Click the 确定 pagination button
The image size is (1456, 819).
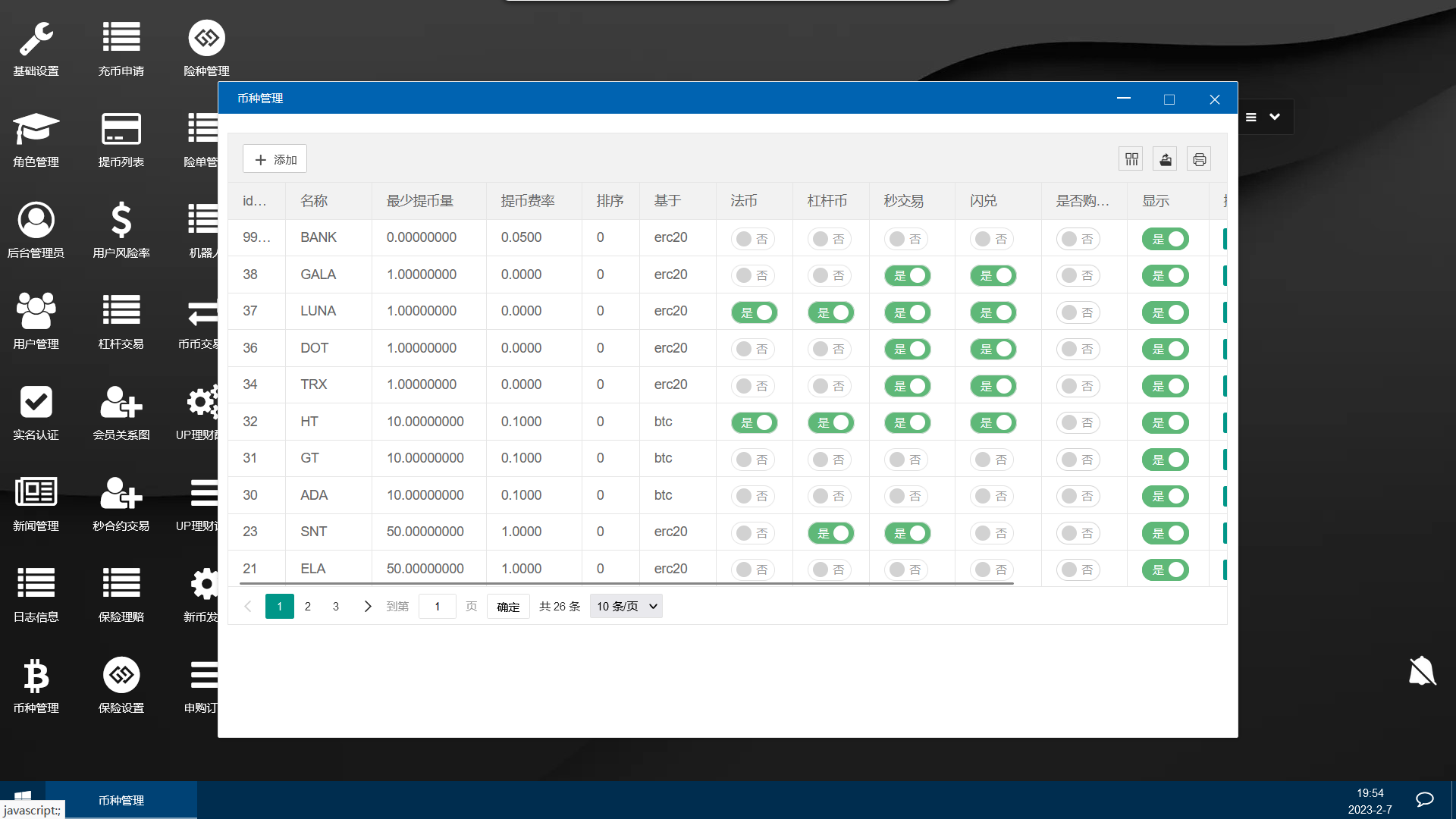click(508, 607)
